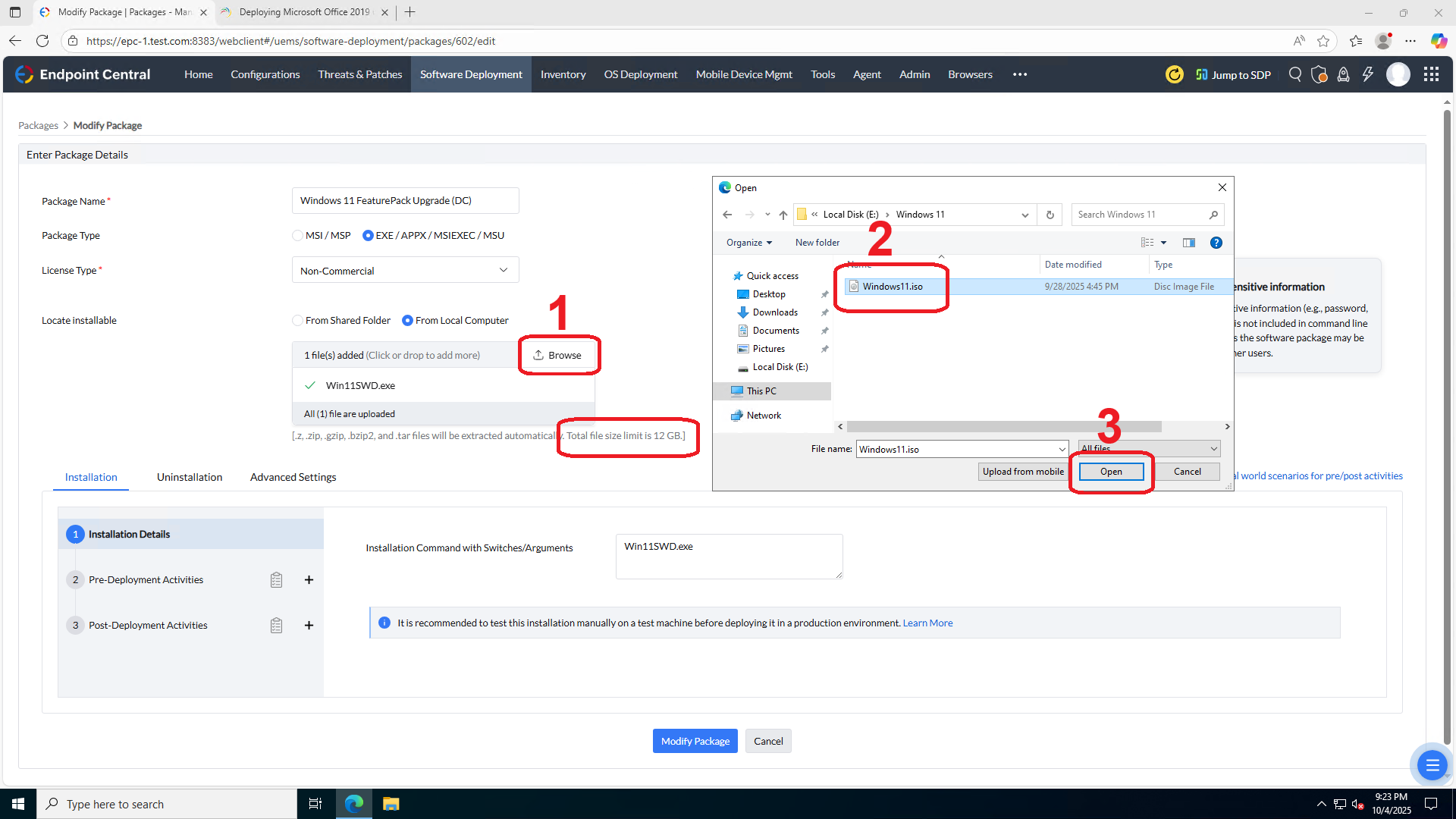1456x819 pixels.
Task: Open the lightning bolt quick links icon
Action: pyautogui.click(x=1368, y=74)
